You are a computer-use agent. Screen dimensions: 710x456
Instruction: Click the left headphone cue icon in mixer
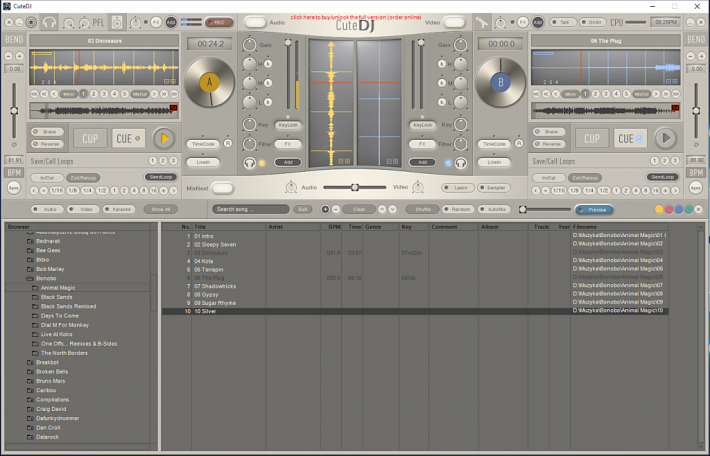pyautogui.click(x=249, y=163)
